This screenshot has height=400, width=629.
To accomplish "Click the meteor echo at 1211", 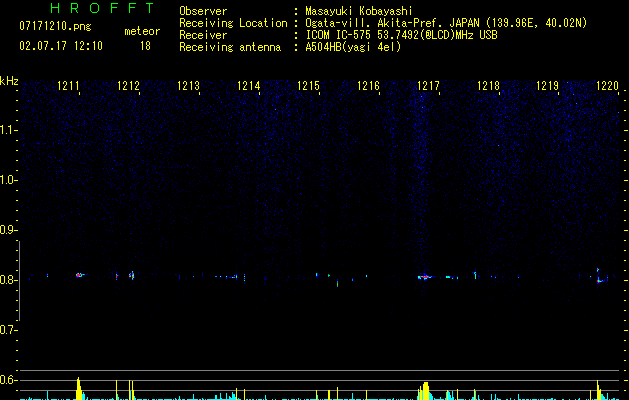I will 79,275.
